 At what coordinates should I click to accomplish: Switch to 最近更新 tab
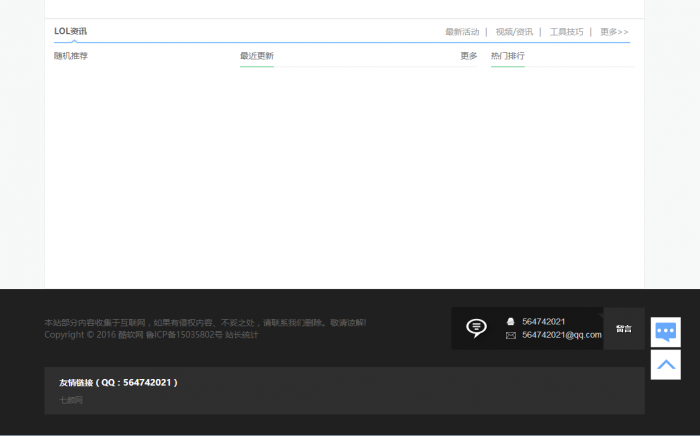click(x=257, y=56)
